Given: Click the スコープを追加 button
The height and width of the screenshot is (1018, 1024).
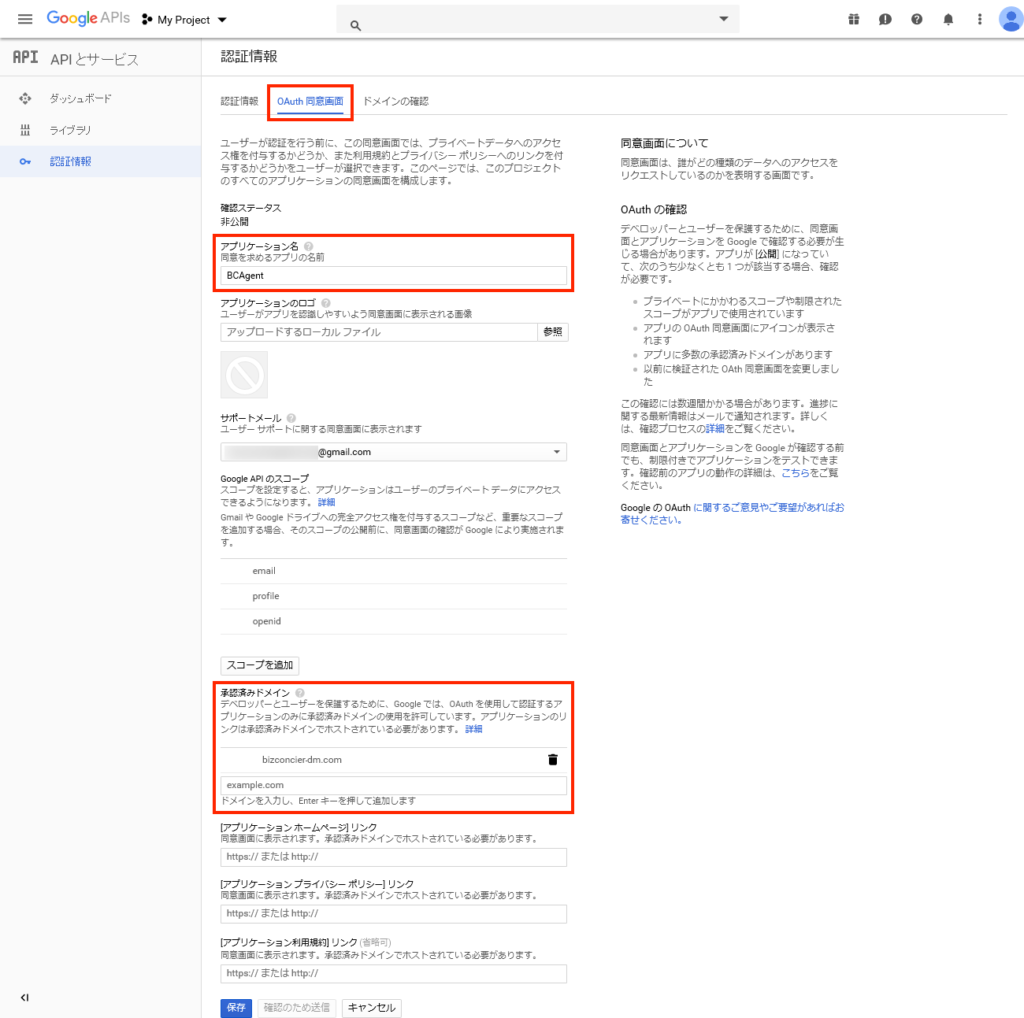Looking at the screenshot, I should (259, 665).
